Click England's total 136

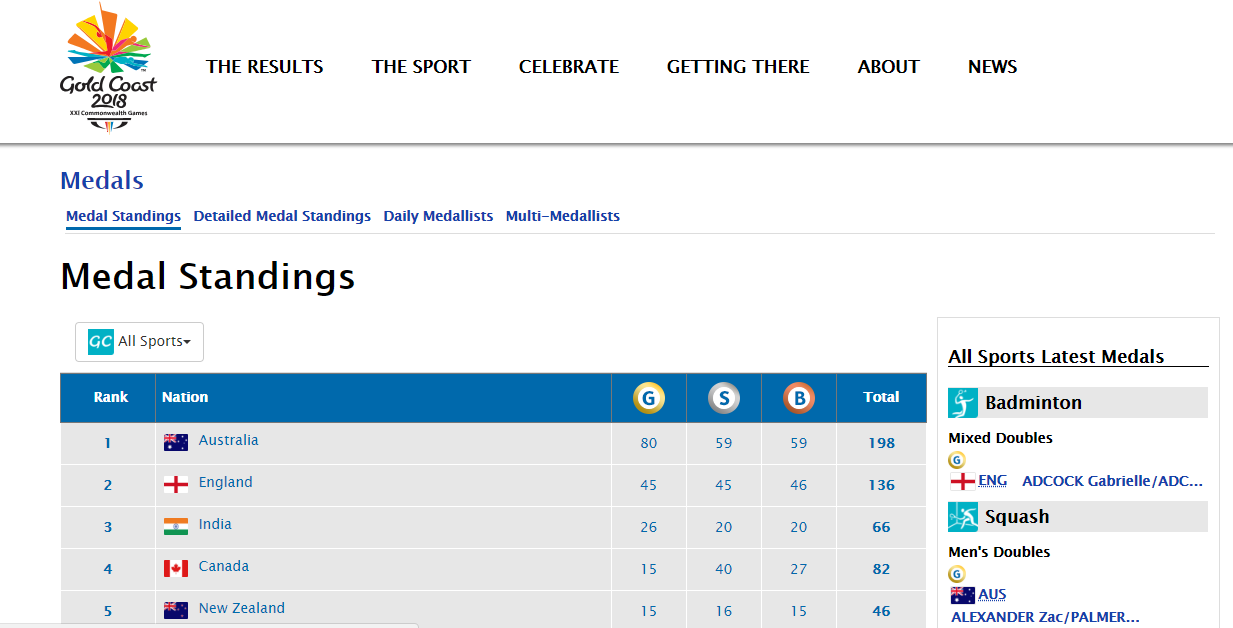(881, 485)
